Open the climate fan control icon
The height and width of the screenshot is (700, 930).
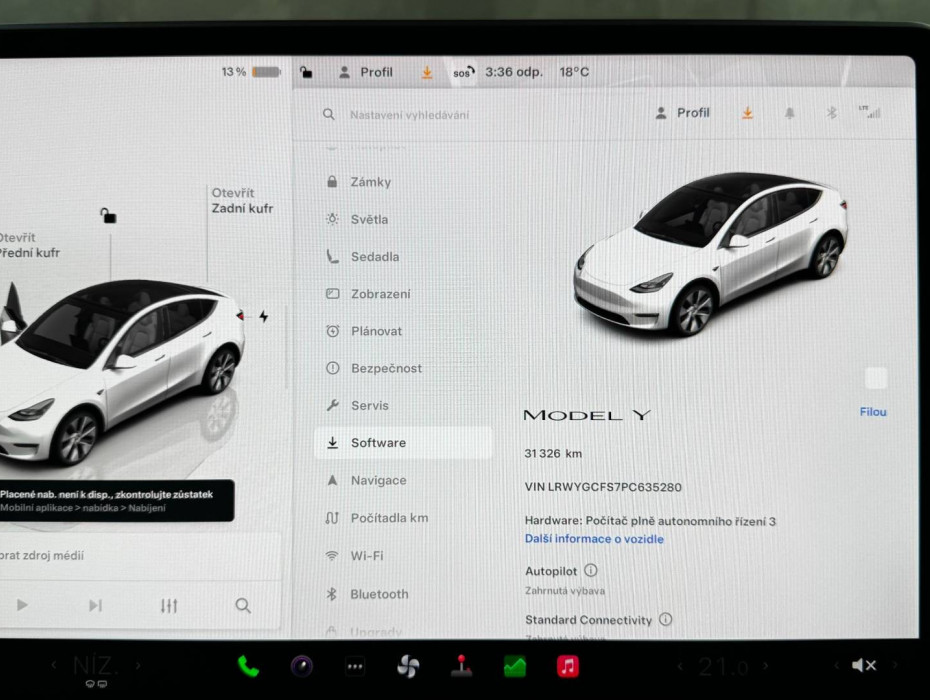click(408, 667)
